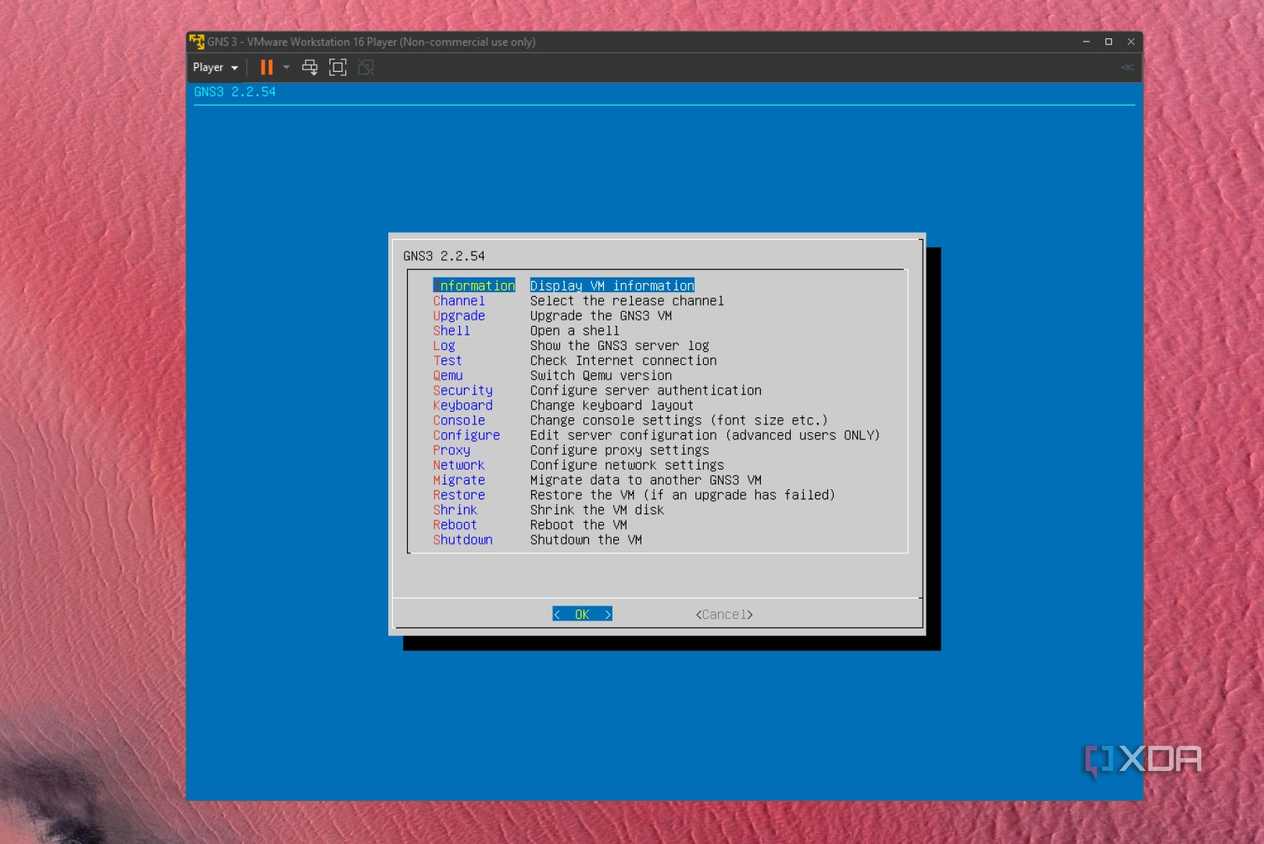This screenshot has height=844, width=1264.
Task: Click 'Edit server configuration (advanced users ONLY)'
Action: 705,436
